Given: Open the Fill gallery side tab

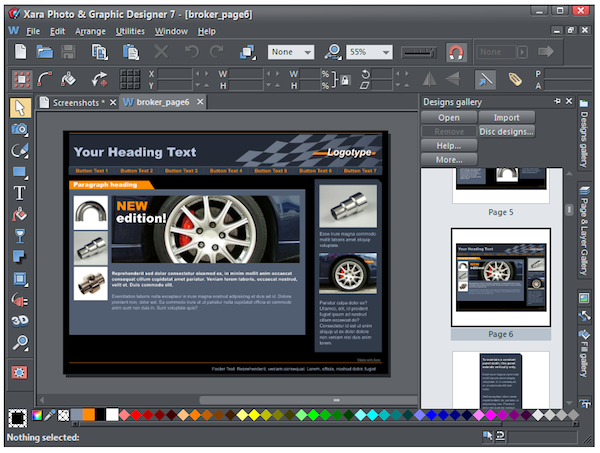Looking at the screenshot, I should point(584,353).
